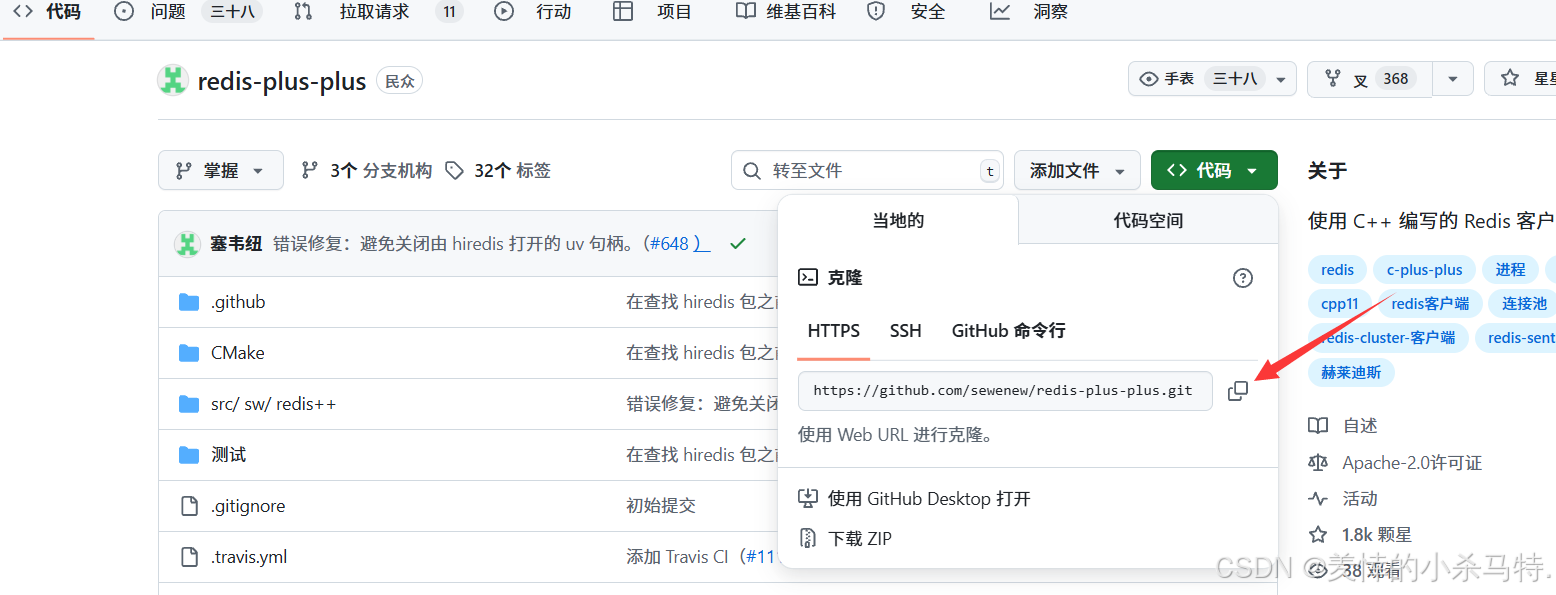Open the 手表 watch dropdown
This screenshot has height=595, width=1556.
1212,79
